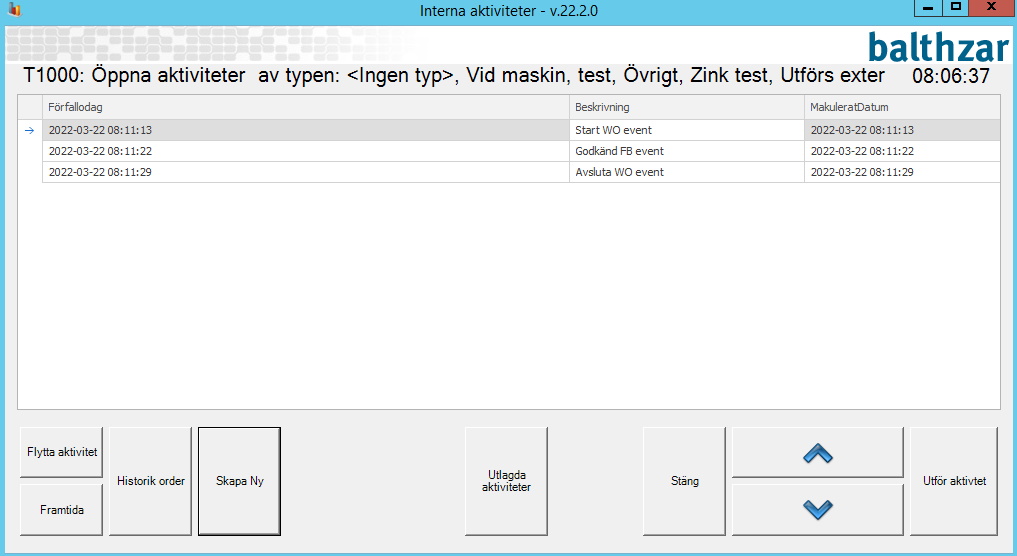Click the Stäng button

[x=684, y=481]
